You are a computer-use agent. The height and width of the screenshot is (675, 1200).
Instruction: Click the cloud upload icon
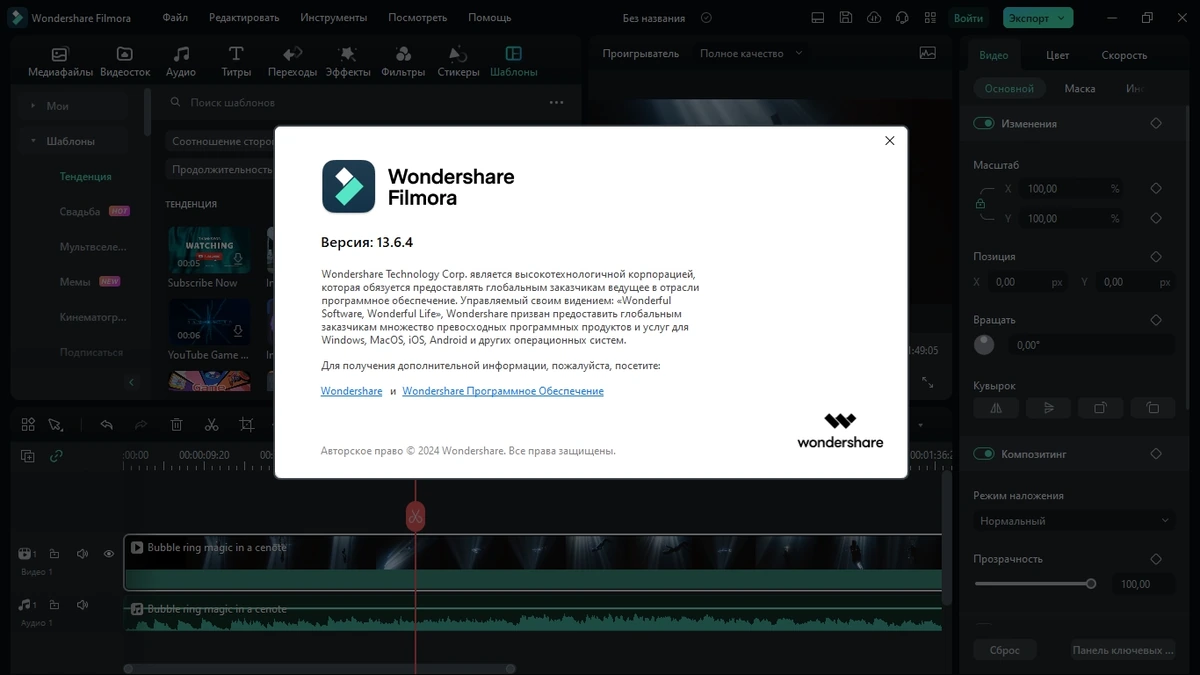874,18
